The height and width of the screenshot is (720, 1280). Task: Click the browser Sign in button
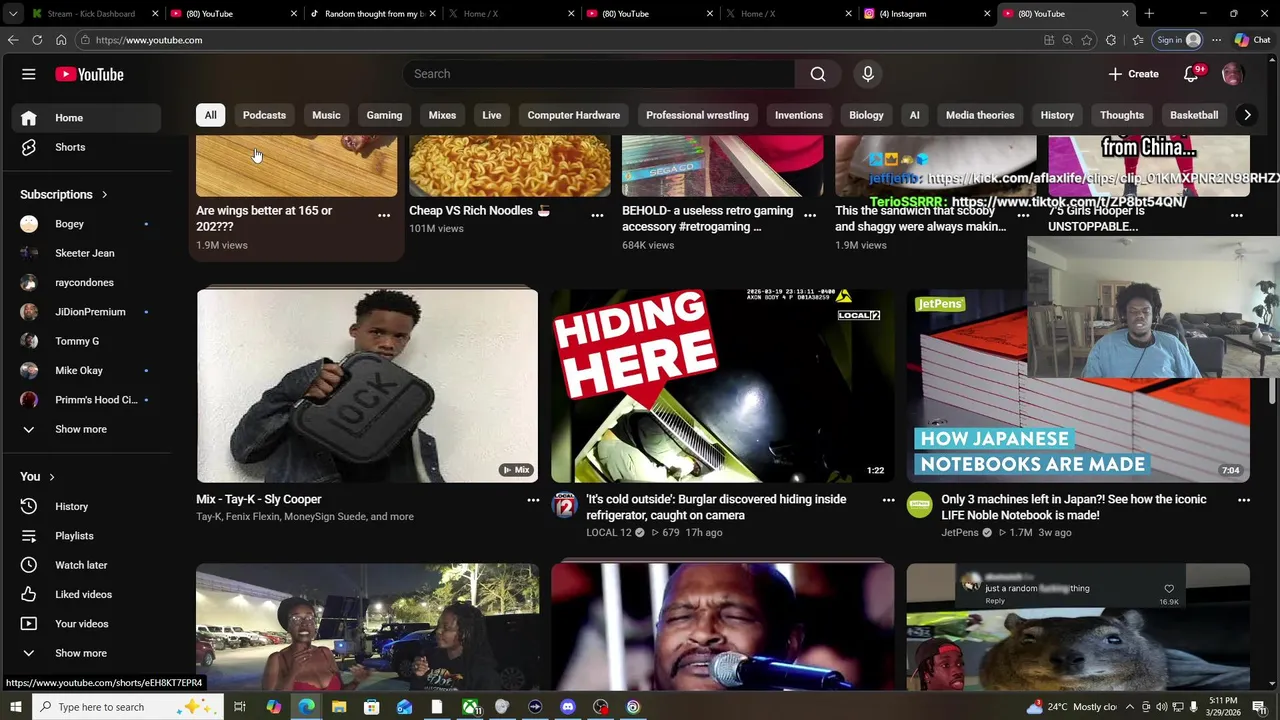coord(1178,40)
